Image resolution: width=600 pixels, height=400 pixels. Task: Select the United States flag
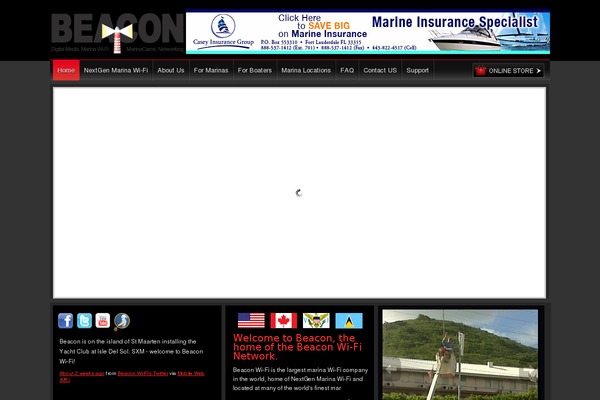[x=251, y=320]
